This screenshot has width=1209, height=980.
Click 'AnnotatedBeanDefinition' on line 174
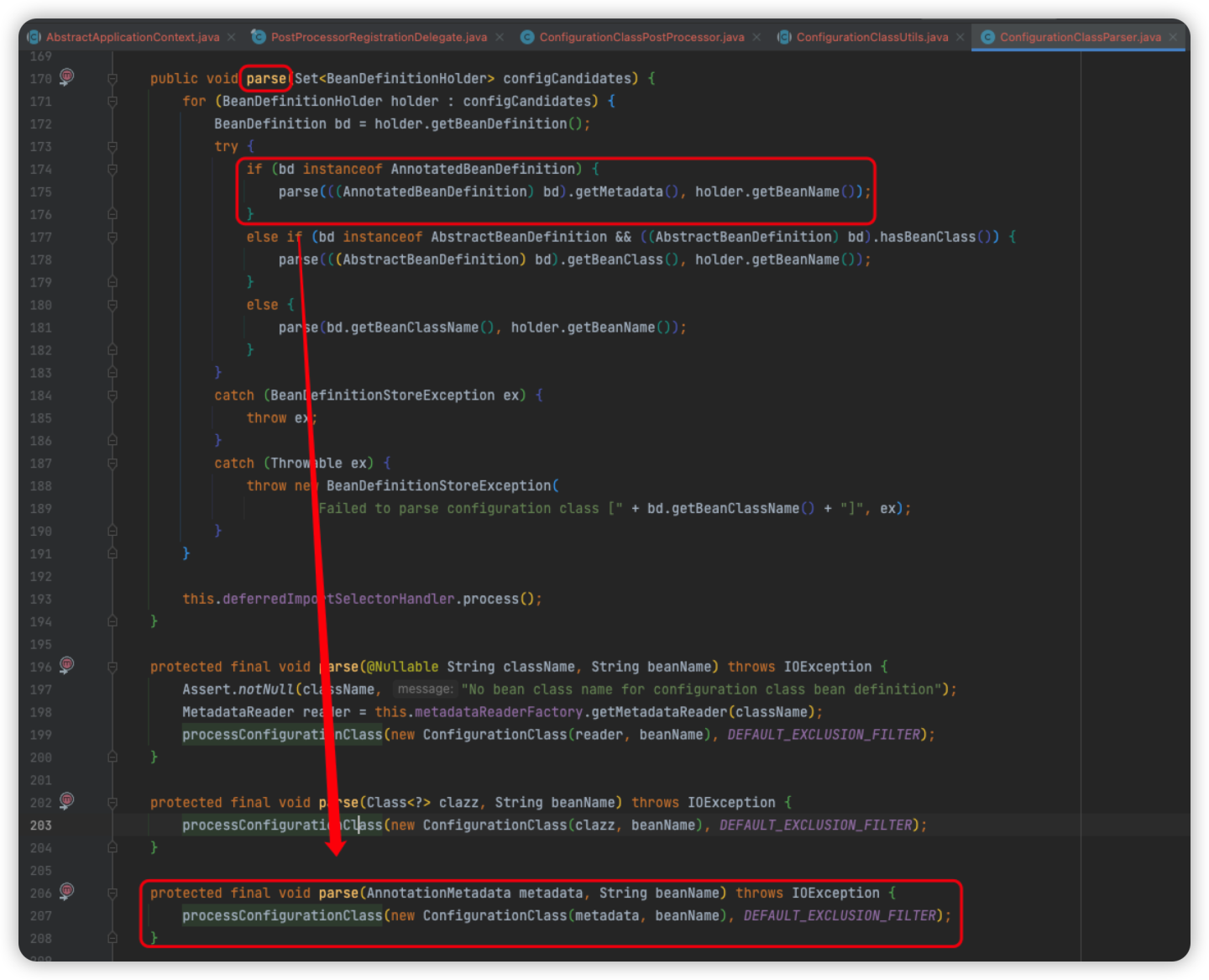(483, 170)
